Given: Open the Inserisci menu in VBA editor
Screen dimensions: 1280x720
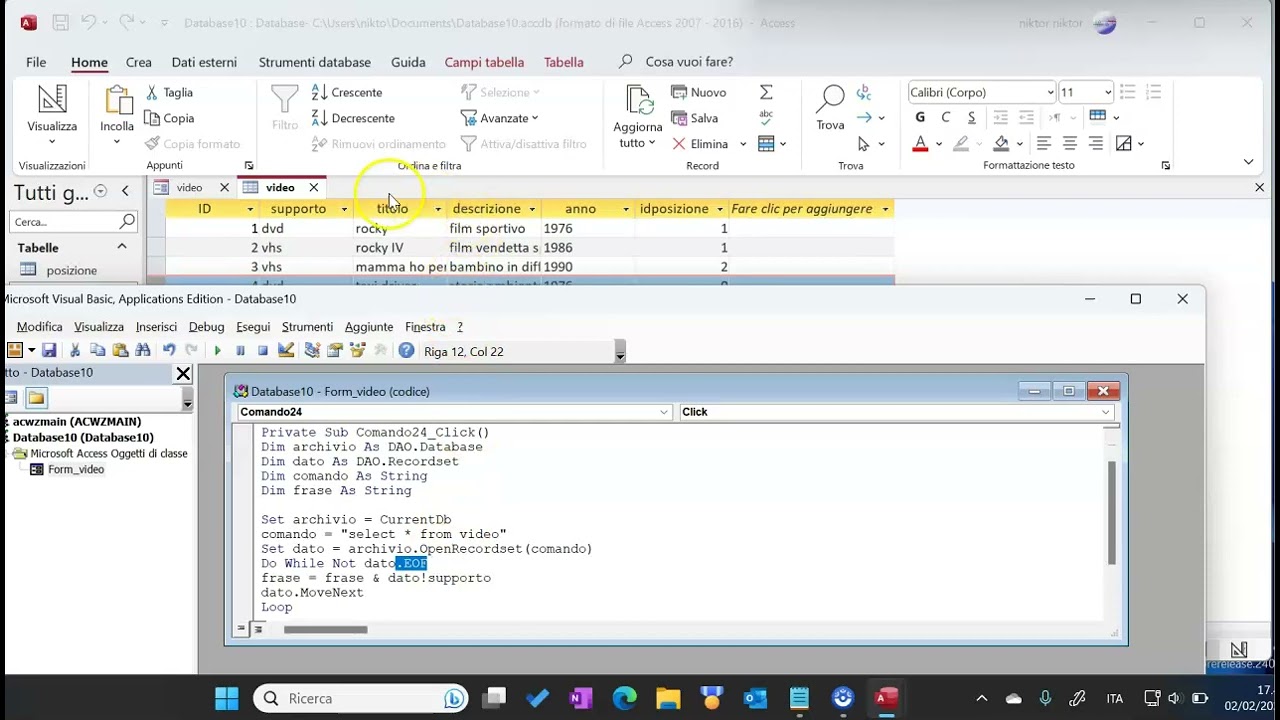Looking at the screenshot, I should point(156,327).
